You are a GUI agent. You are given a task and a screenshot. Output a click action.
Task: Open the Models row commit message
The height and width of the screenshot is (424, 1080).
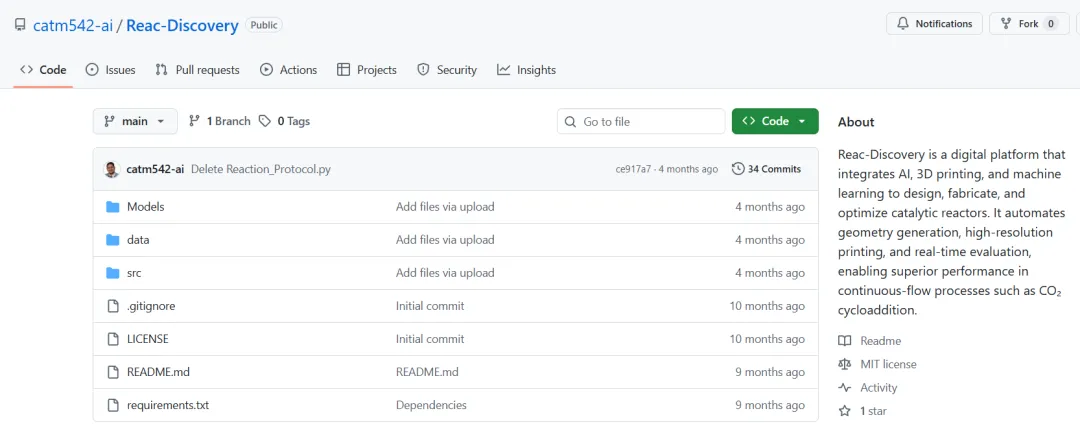445,207
